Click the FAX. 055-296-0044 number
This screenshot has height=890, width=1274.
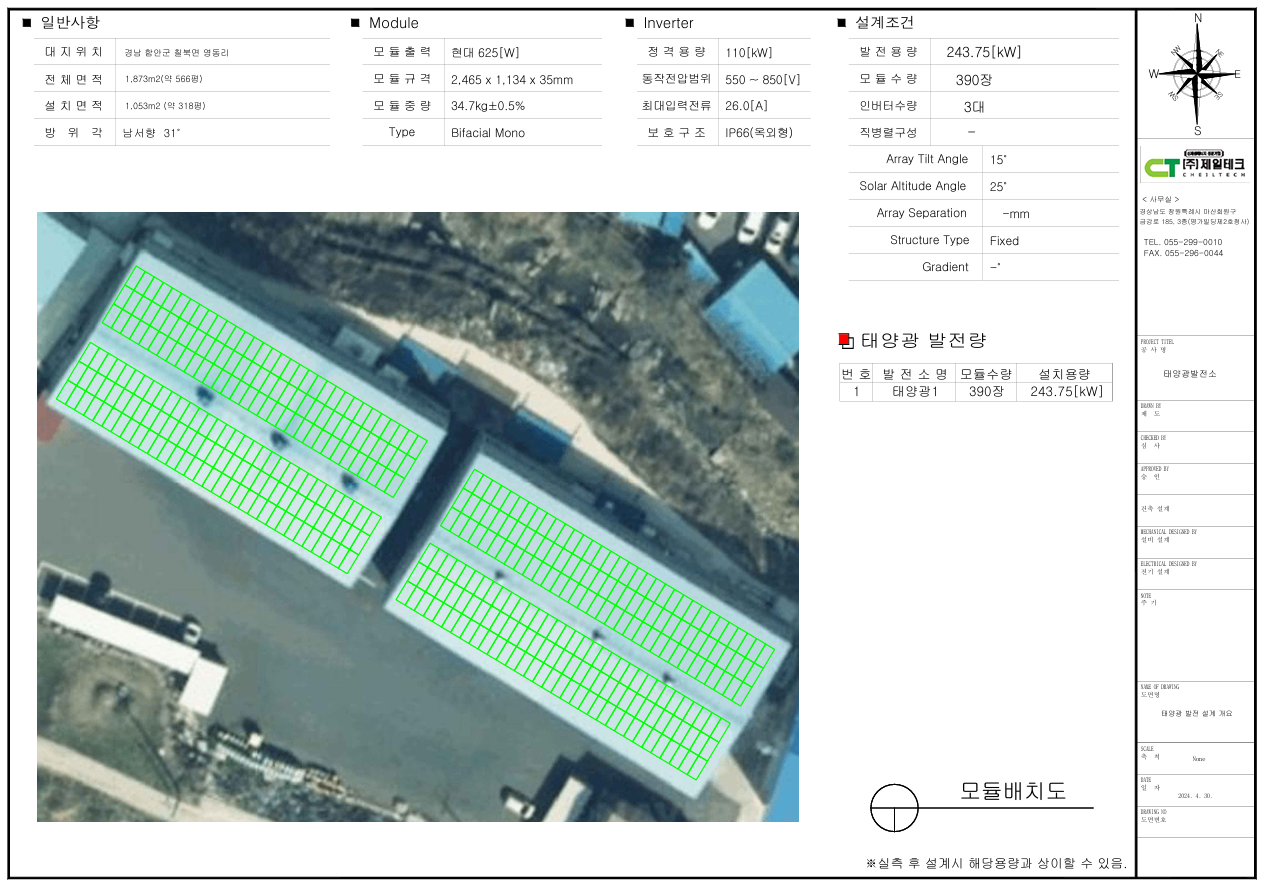pyautogui.click(x=1182, y=254)
